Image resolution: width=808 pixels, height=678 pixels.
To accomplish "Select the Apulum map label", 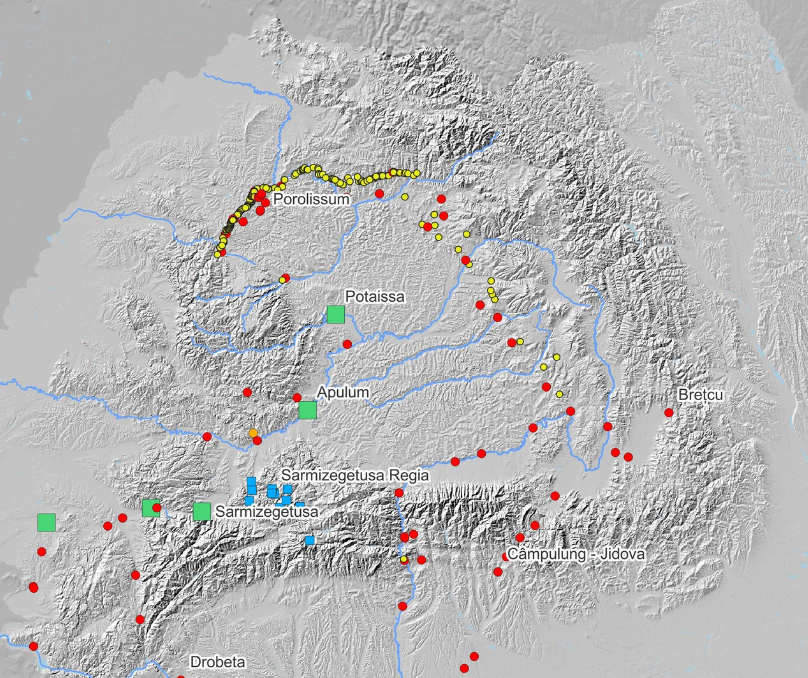I will 343,392.
